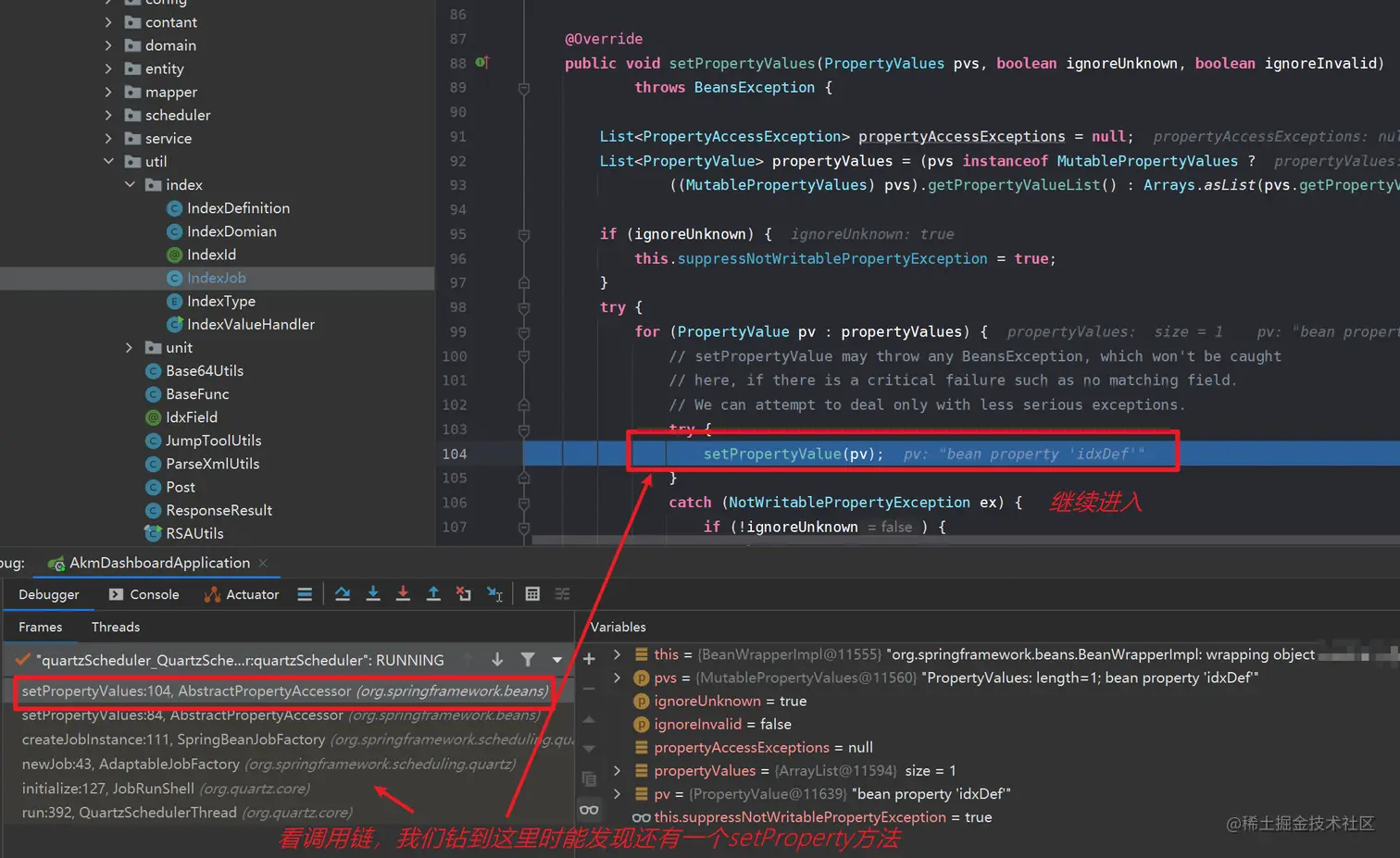Select IndexJob in project tree

[217, 278]
